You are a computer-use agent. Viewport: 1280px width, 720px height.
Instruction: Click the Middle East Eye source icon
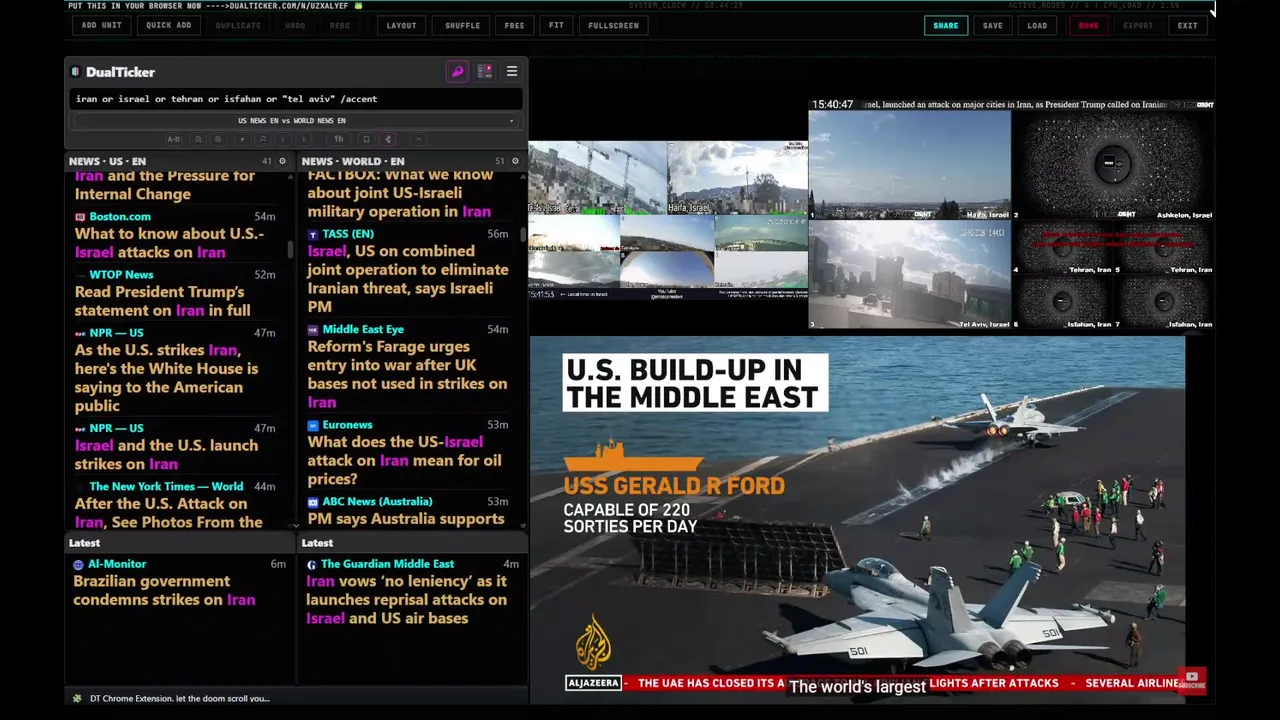pyautogui.click(x=313, y=330)
